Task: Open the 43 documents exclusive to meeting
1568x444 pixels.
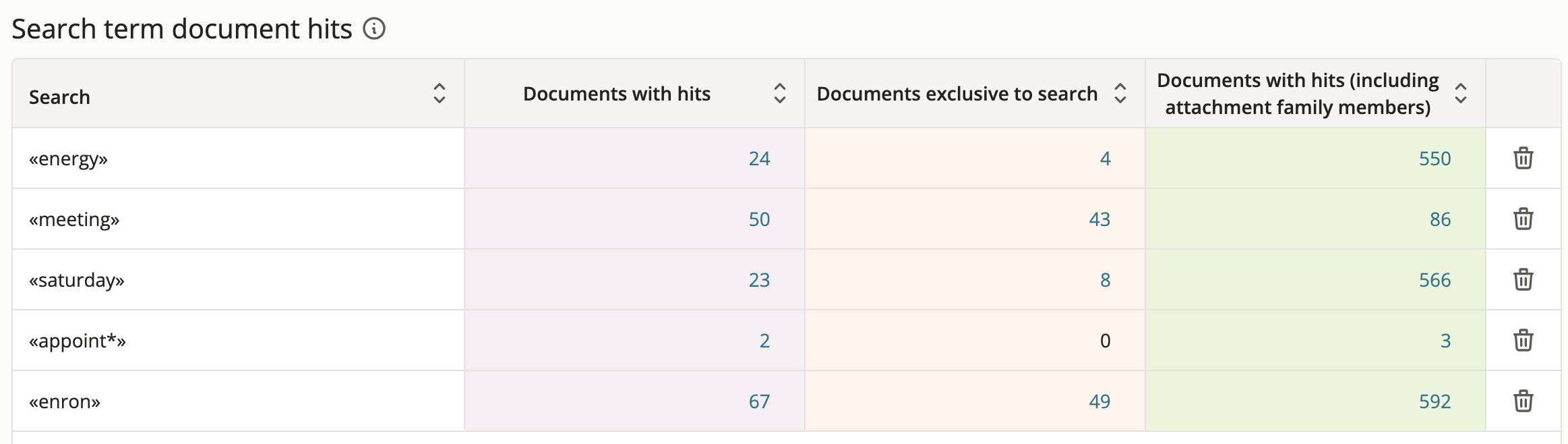Action: 1099,219
